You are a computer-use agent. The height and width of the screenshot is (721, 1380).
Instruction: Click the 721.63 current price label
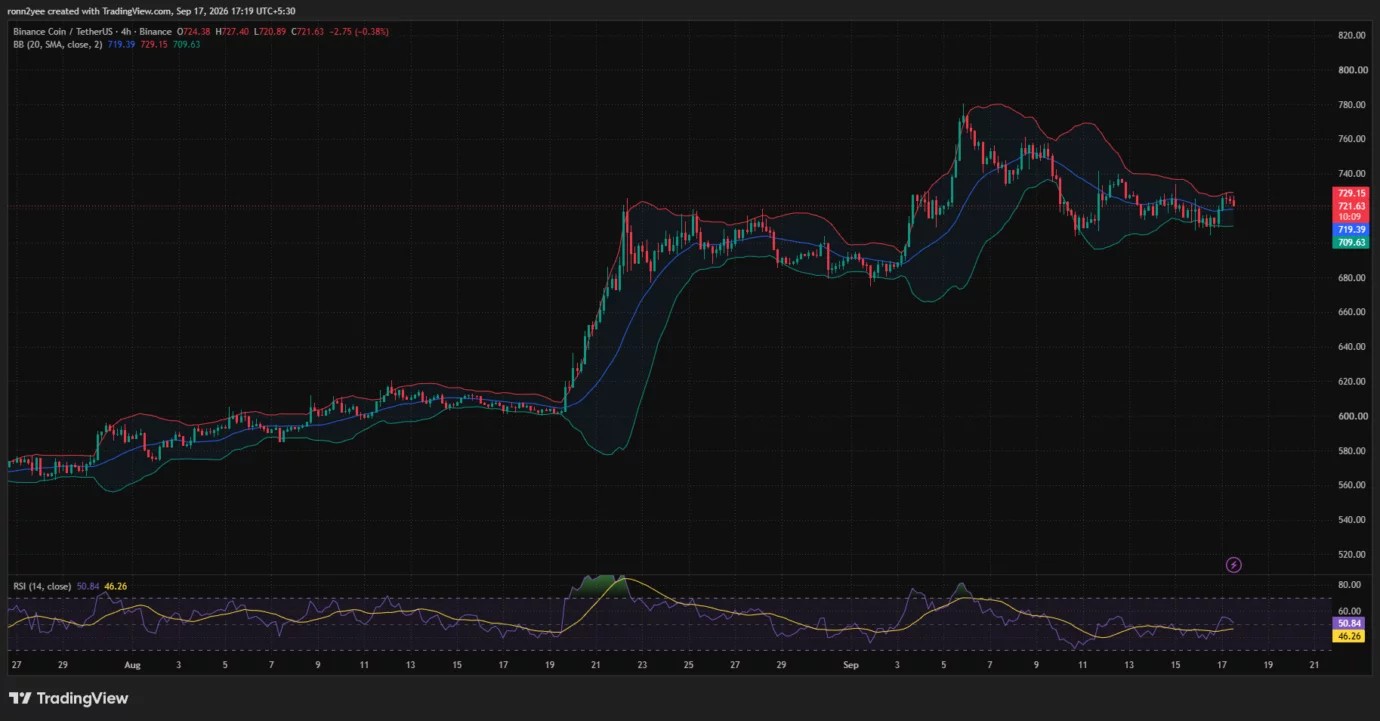[1352, 206]
